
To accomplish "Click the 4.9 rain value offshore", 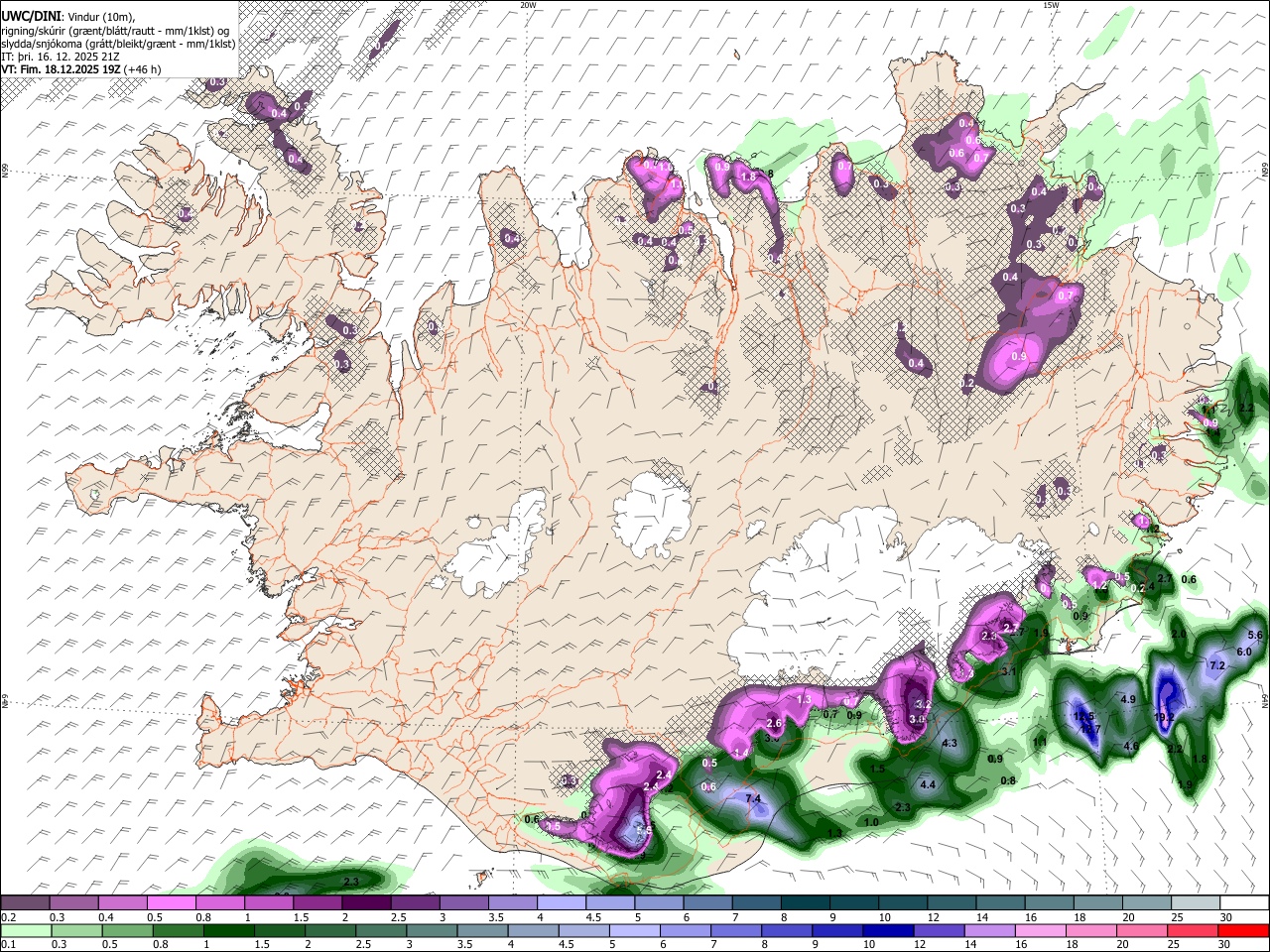I will (x=1127, y=699).
